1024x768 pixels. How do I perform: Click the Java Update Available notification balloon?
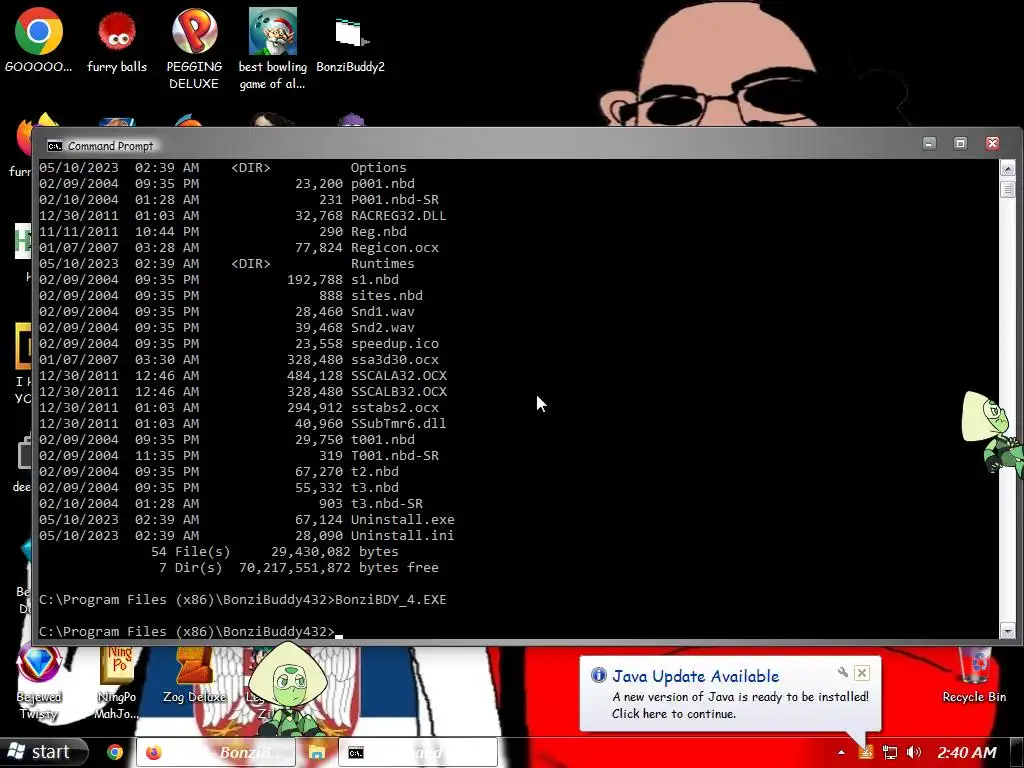(x=730, y=694)
